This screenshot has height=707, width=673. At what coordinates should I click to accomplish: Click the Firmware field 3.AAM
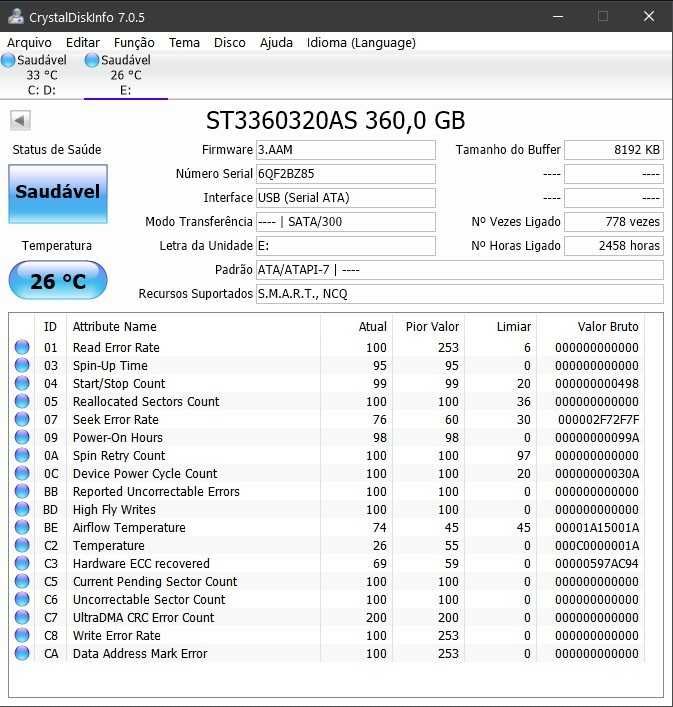point(346,150)
